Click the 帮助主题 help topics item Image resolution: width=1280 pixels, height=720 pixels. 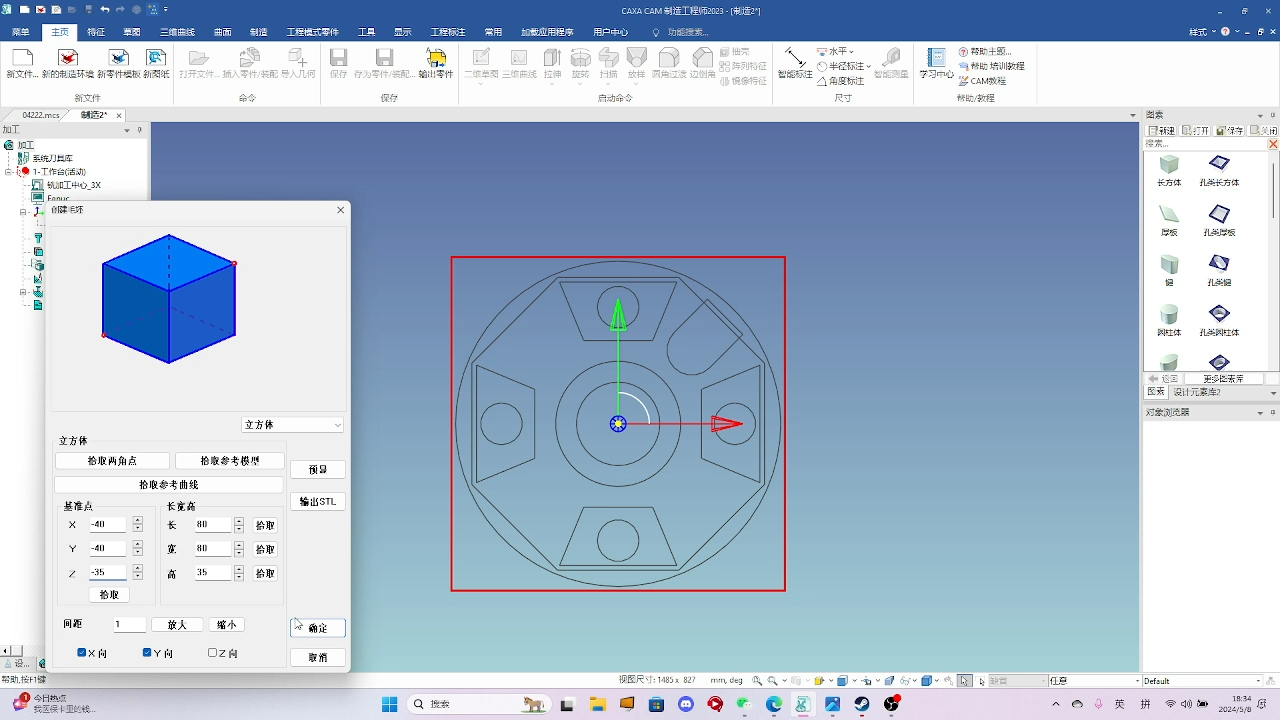[x=985, y=51]
